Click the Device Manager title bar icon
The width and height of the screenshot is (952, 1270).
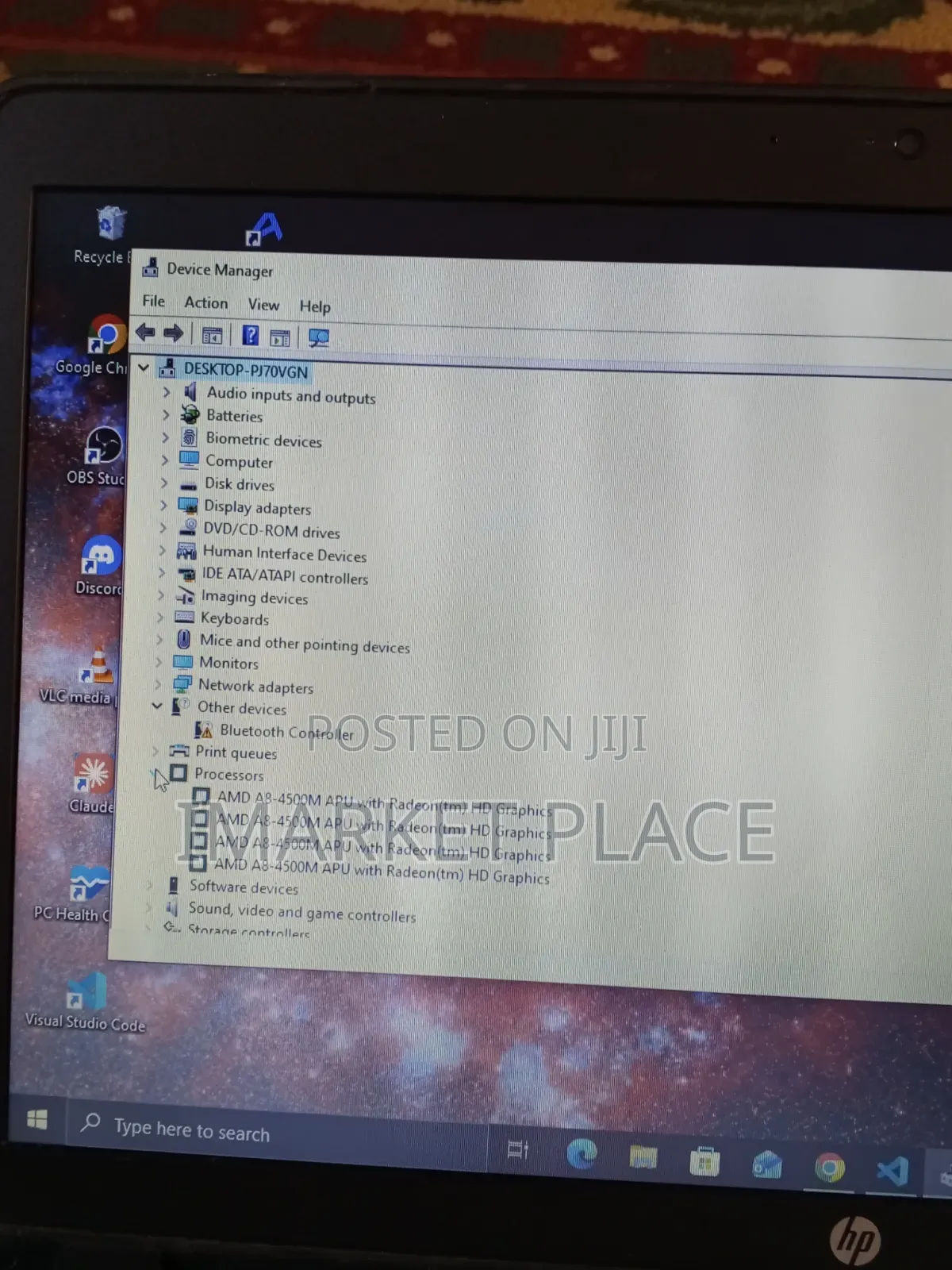pyautogui.click(x=150, y=268)
